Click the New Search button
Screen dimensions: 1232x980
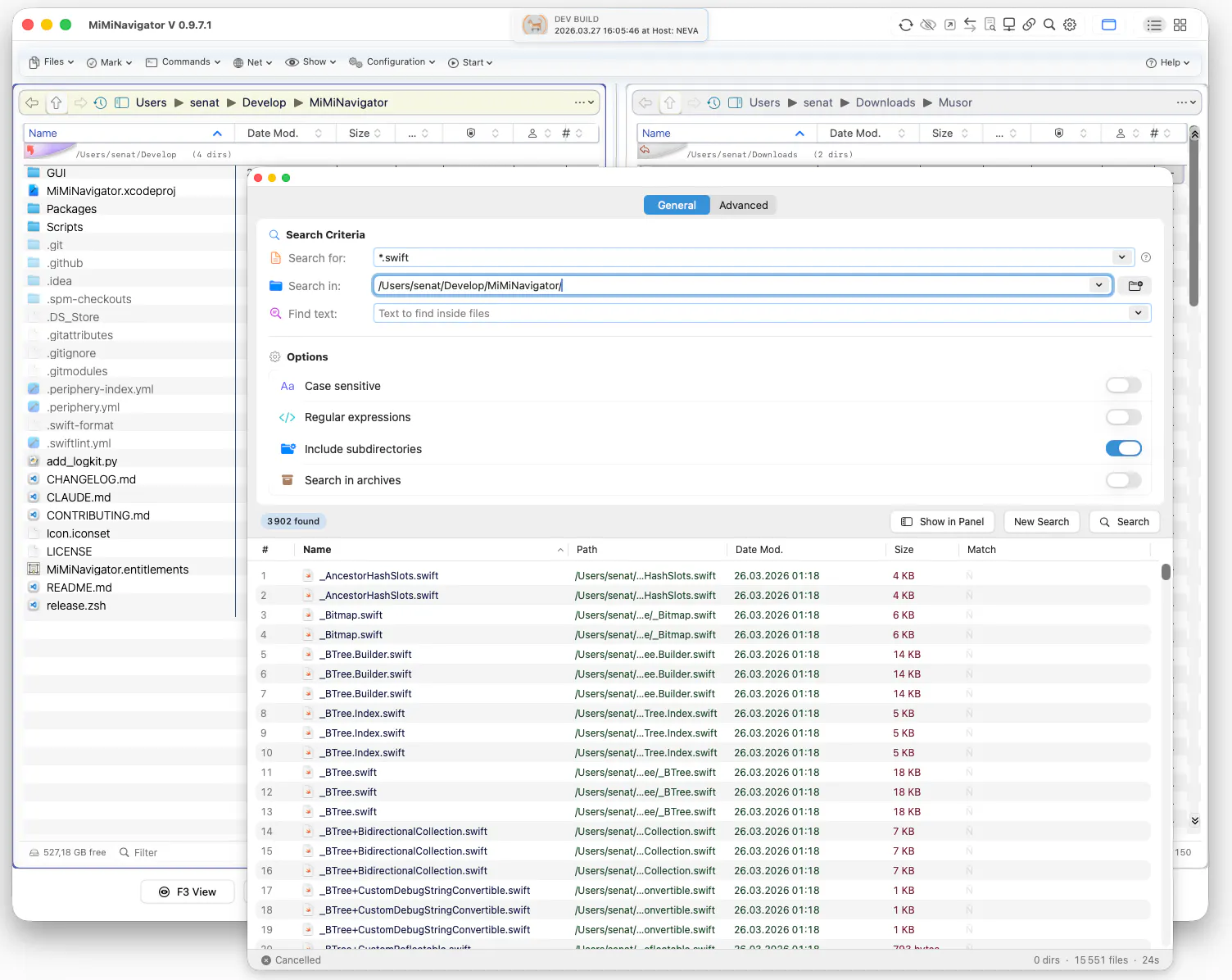point(1042,522)
